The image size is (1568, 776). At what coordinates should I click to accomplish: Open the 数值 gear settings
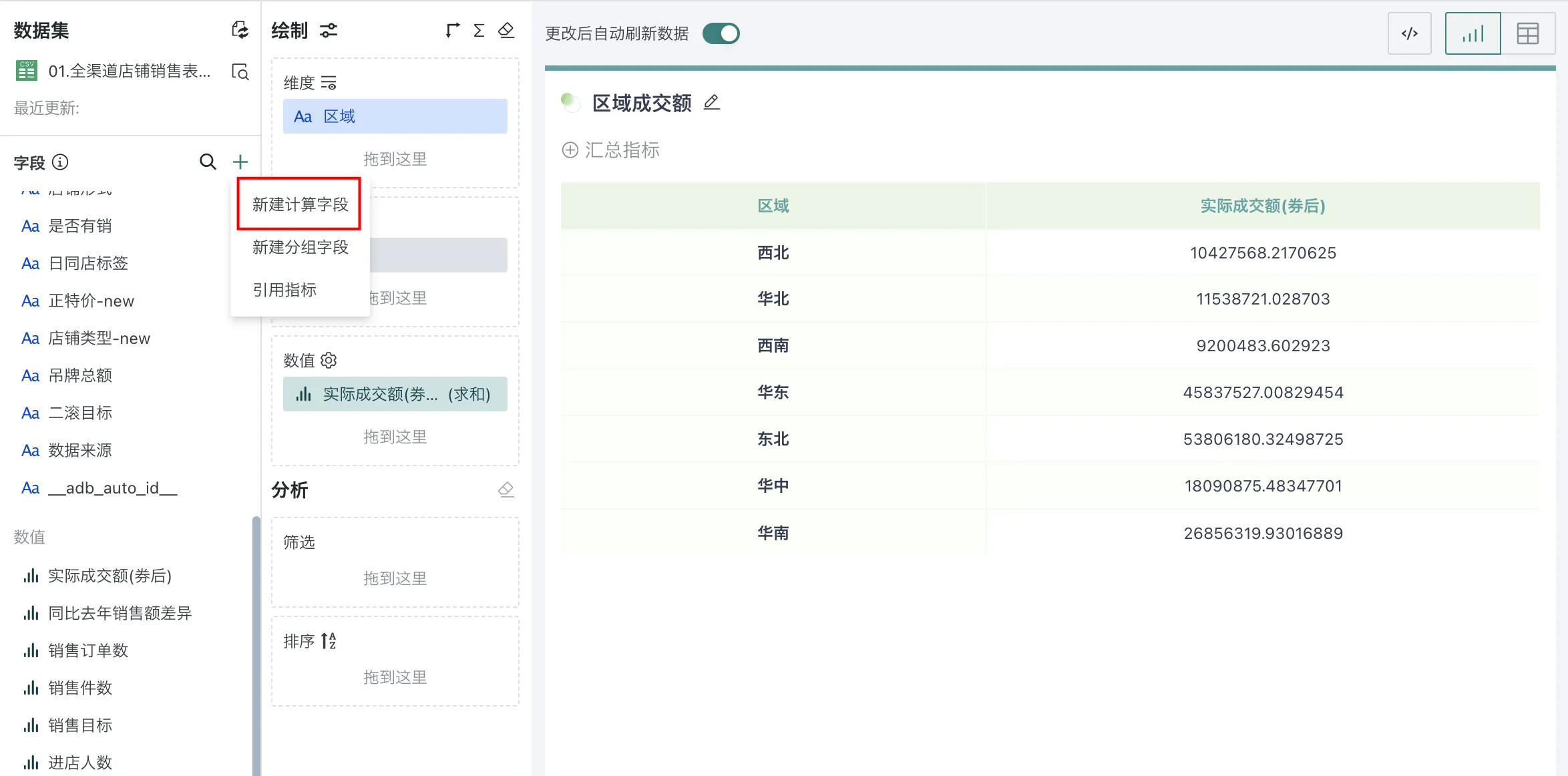329,361
